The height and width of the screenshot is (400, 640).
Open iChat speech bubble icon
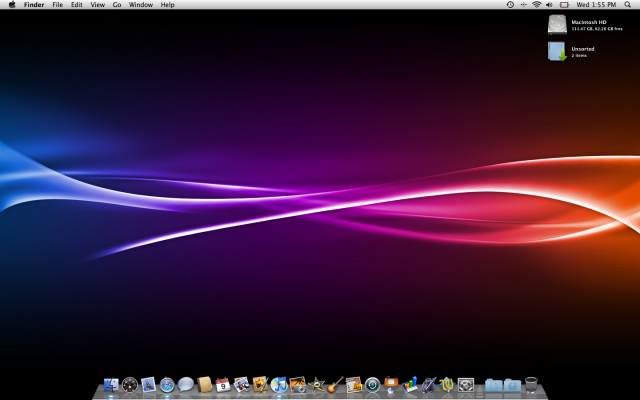[186, 384]
